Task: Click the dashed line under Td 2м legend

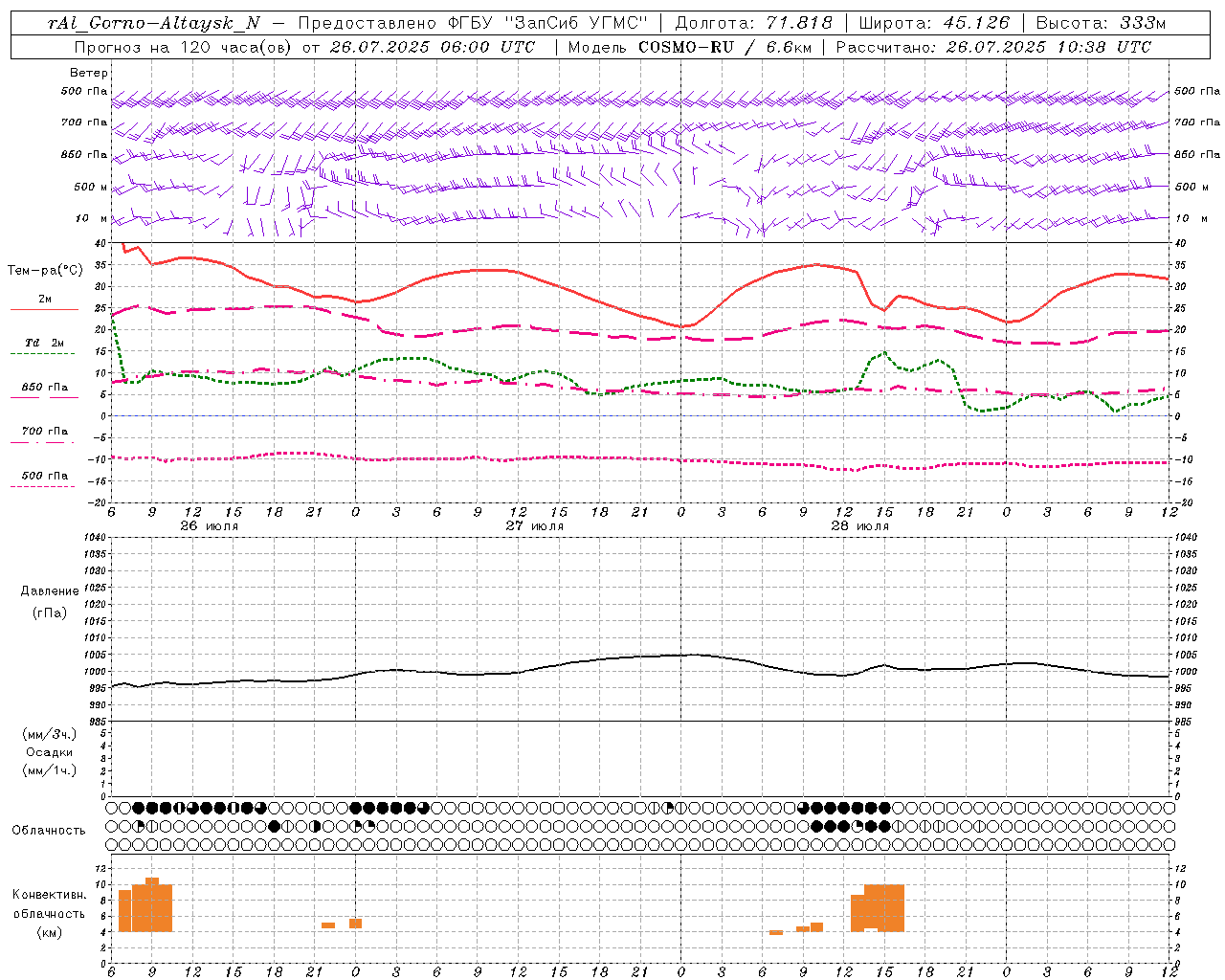Action: [42, 354]
